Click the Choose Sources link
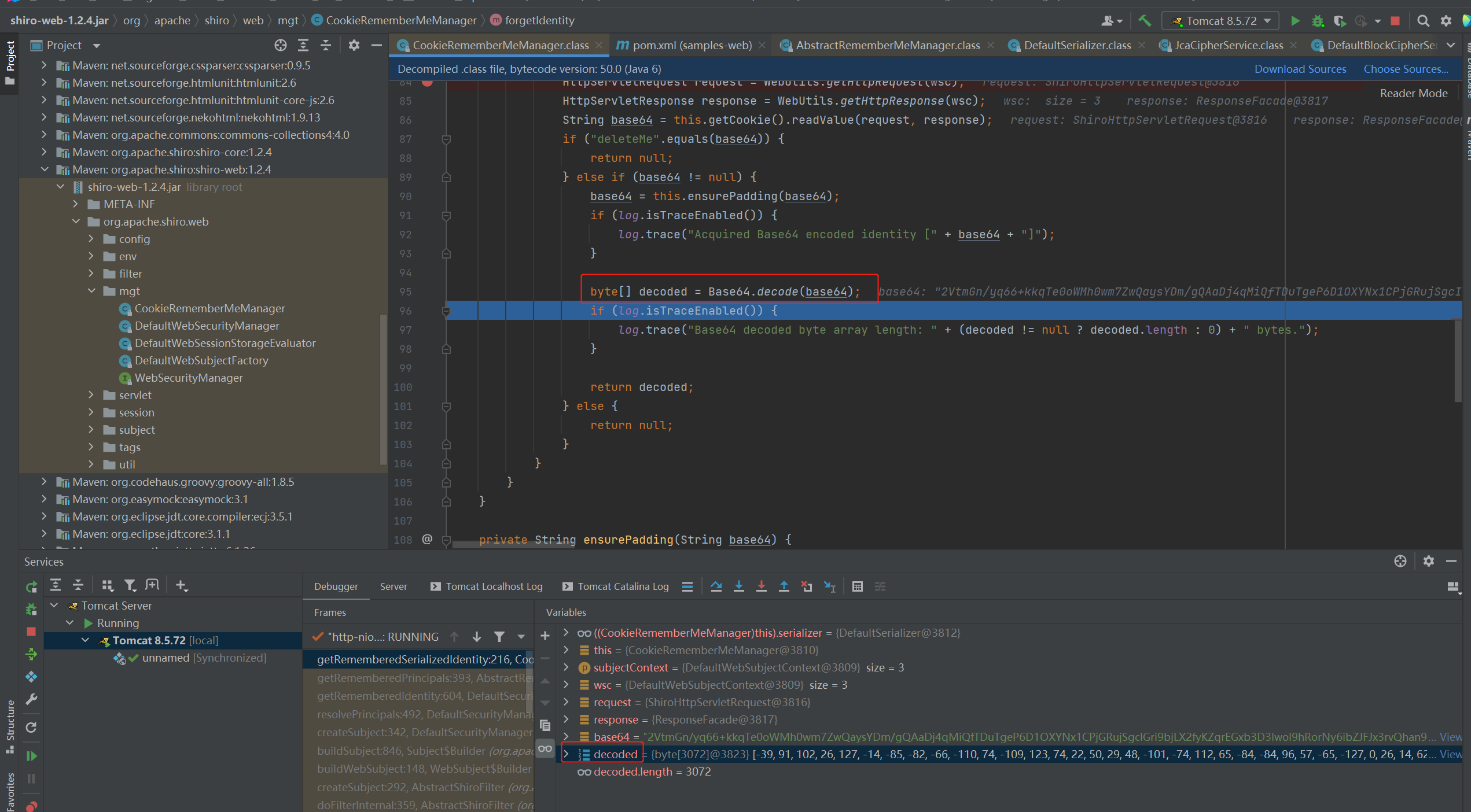Viewport: 1471px width, 812px height. point(1405,69)
